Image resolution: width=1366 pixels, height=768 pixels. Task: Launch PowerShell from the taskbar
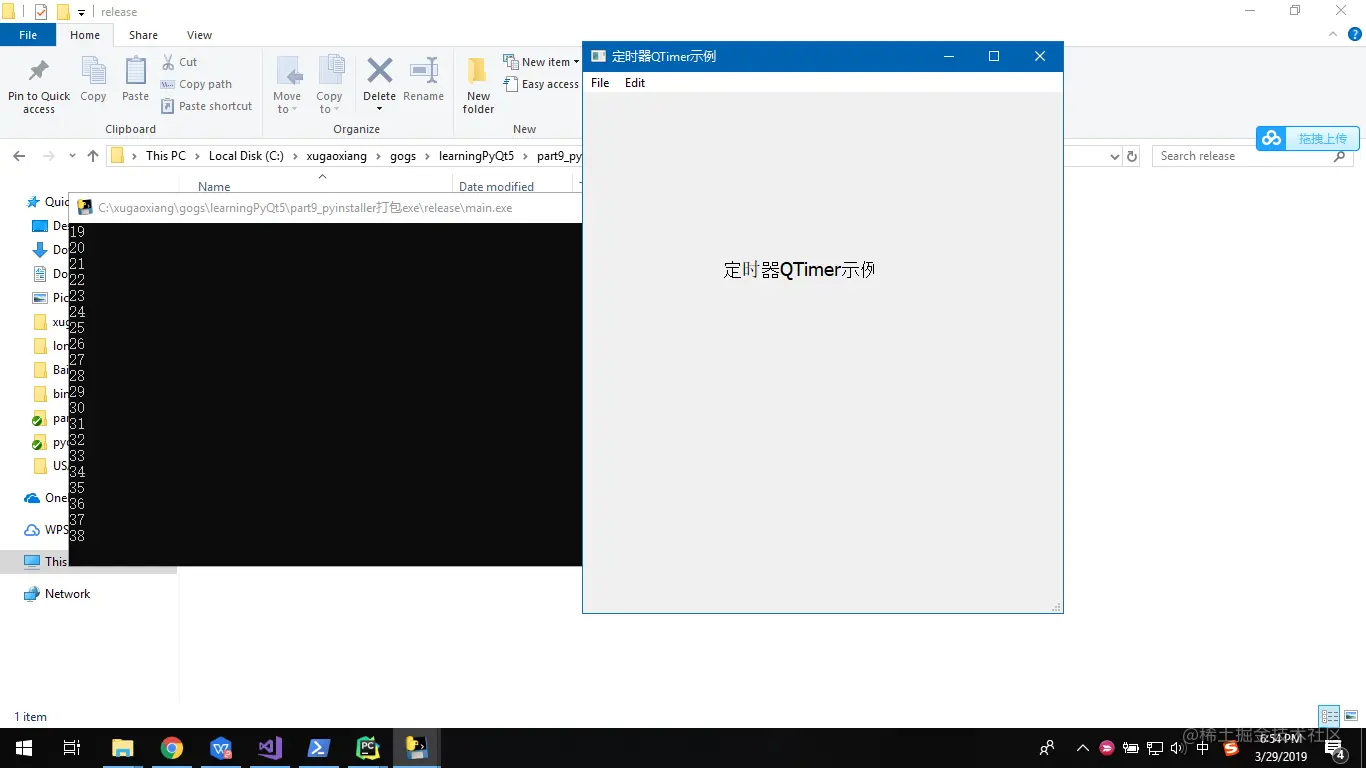(319, 747)
